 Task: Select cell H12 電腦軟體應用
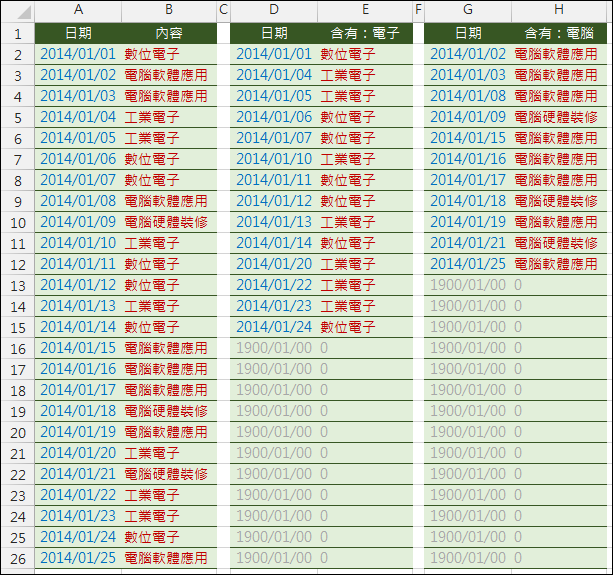coord(559,264)
